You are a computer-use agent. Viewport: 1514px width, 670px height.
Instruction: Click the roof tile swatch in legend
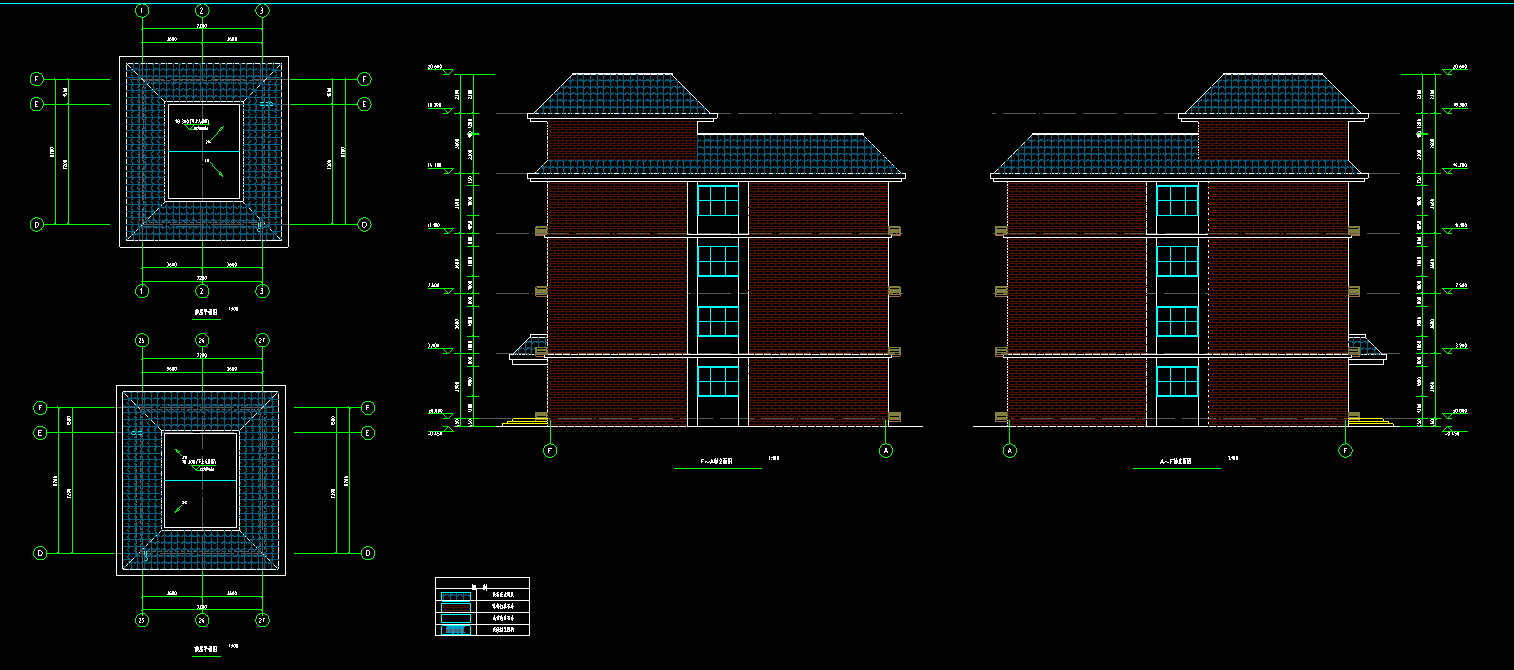[x=456, y=594]
